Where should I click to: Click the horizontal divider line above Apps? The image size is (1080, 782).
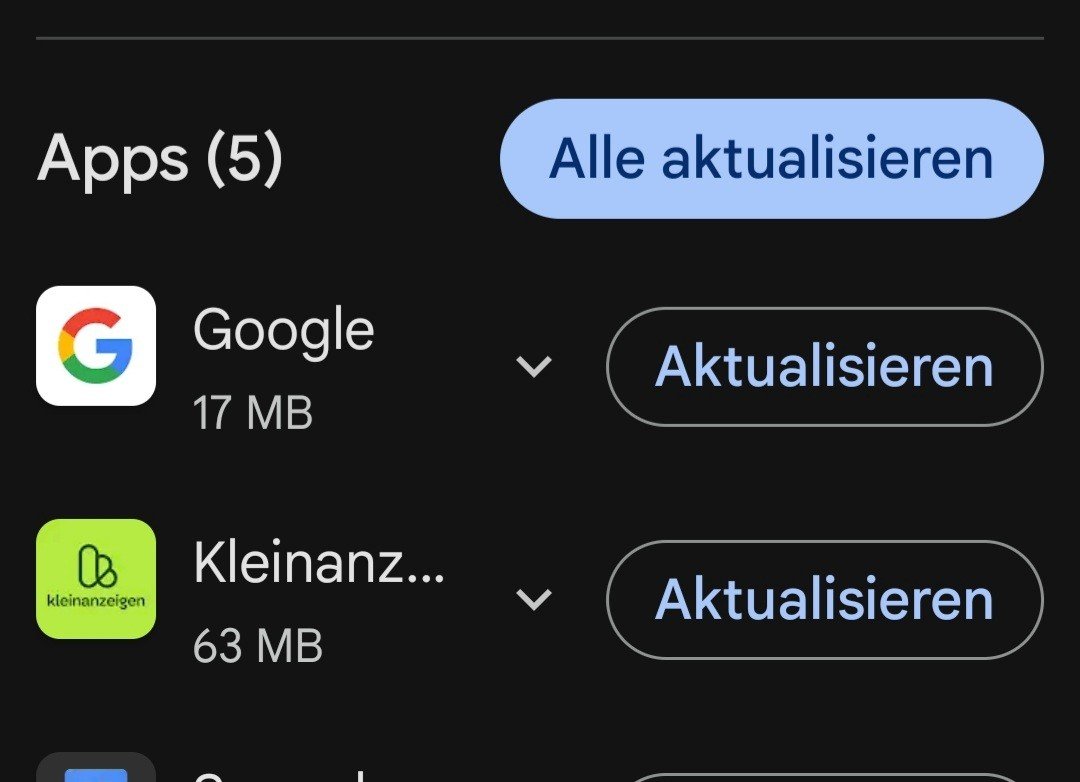tap(540, 39)
